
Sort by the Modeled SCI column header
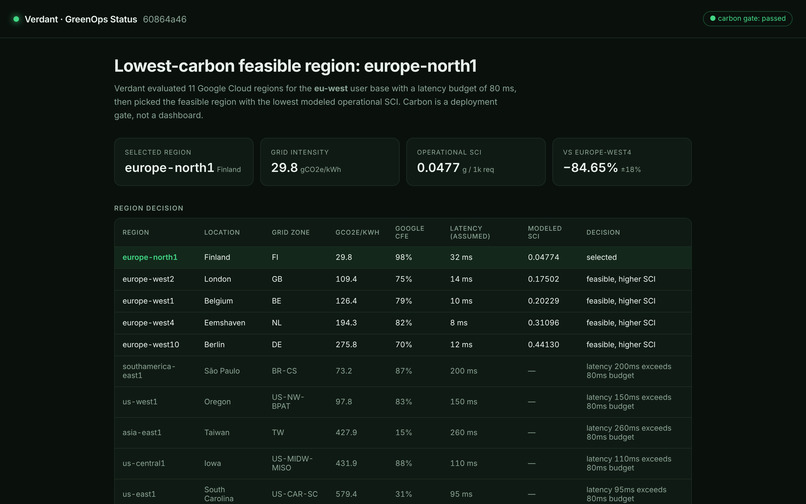(544, 232)
